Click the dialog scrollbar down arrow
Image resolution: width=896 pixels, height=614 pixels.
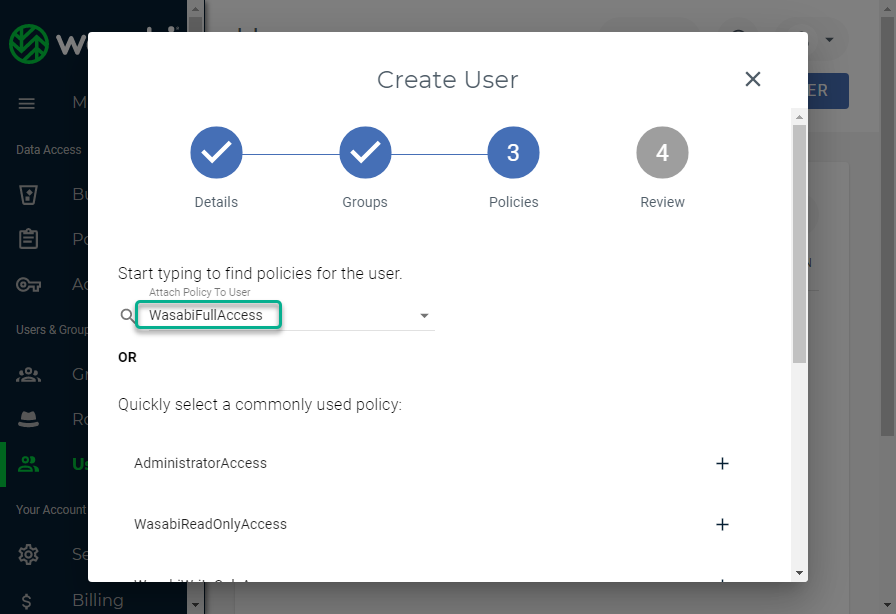[799, 573]
